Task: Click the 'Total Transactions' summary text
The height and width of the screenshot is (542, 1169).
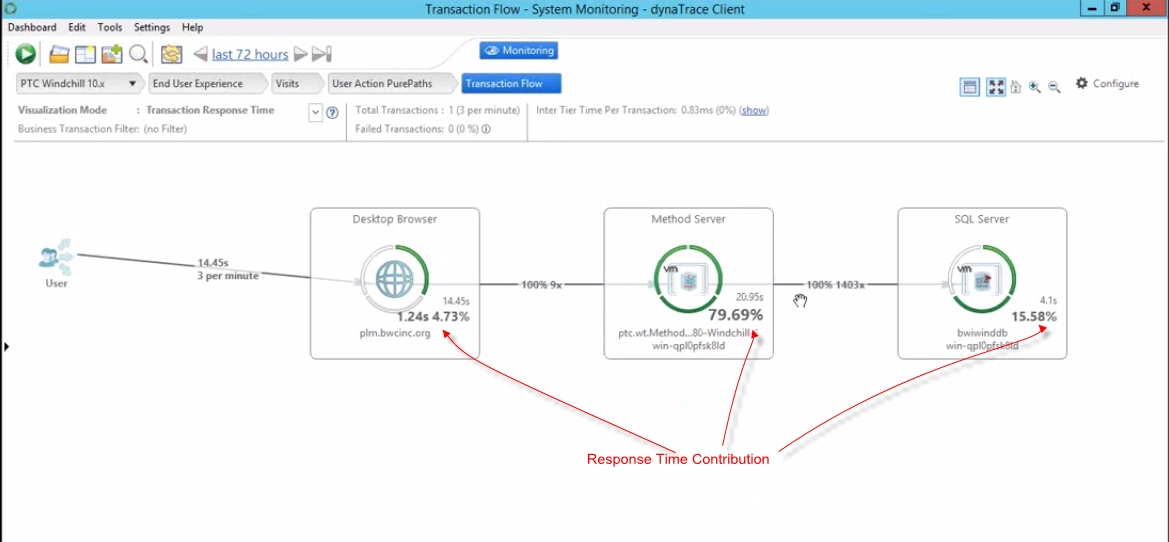Action: (x=438, y=110)
